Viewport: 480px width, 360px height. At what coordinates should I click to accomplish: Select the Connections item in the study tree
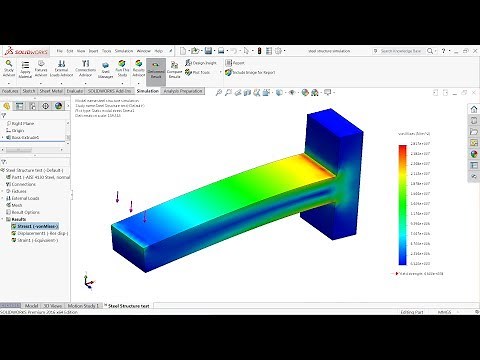click(21, 184)
